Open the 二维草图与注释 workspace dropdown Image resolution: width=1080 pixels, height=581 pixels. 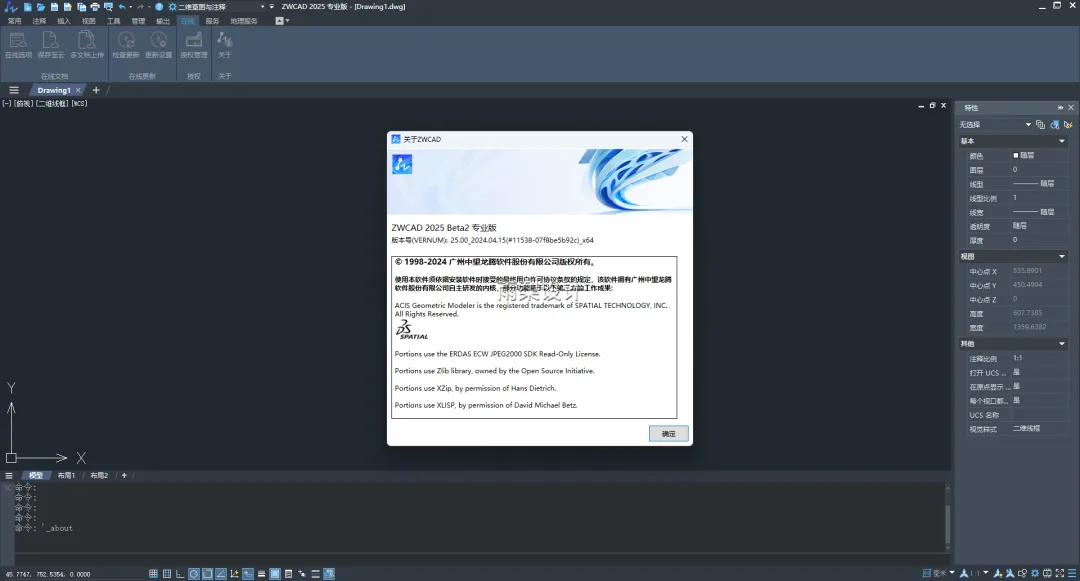click(219, 7)
